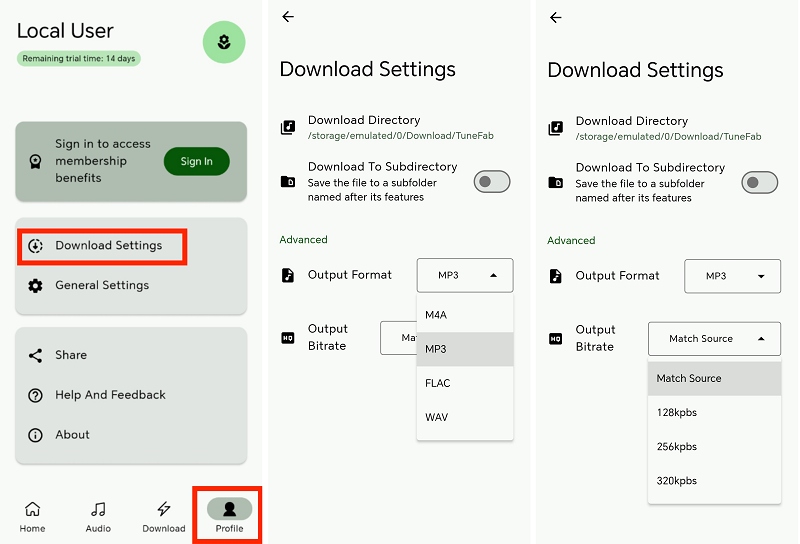Viewport: 800px width, 544px height.
Task: Tap the Audio music note icon
Action: coord(98,509)
